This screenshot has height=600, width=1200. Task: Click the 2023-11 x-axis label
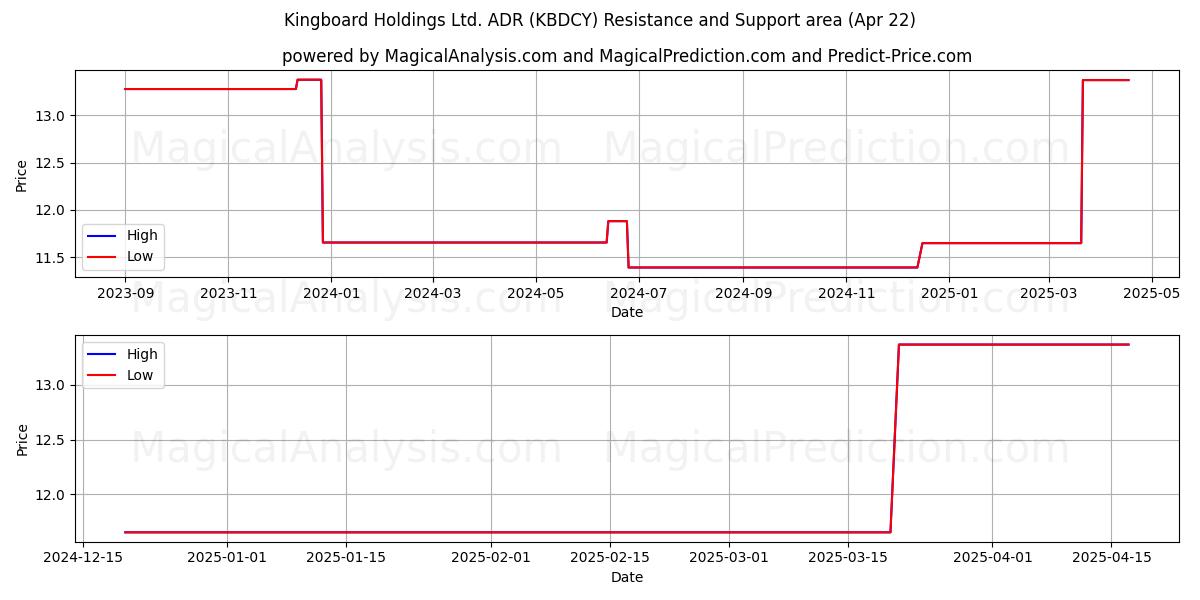coord(228,293)
